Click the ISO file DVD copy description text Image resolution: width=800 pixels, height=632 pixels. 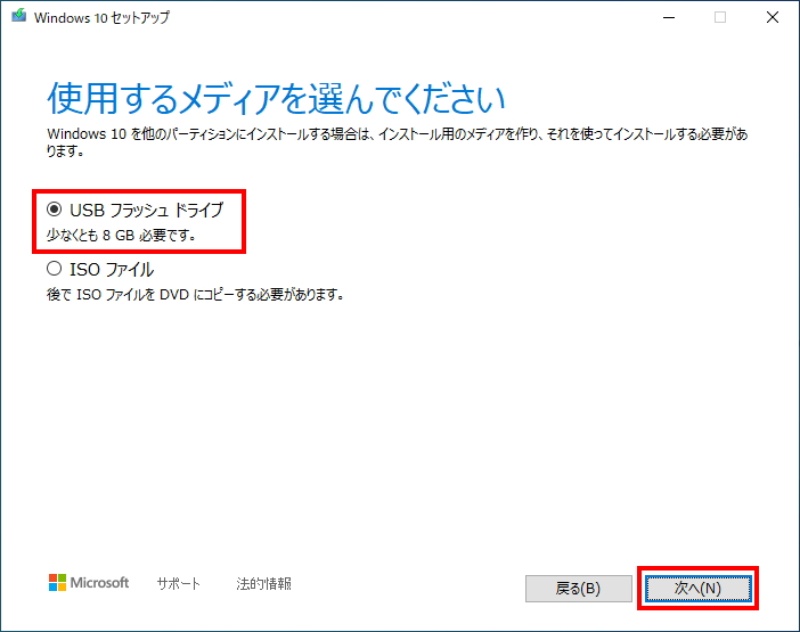[x=195, y=295]
